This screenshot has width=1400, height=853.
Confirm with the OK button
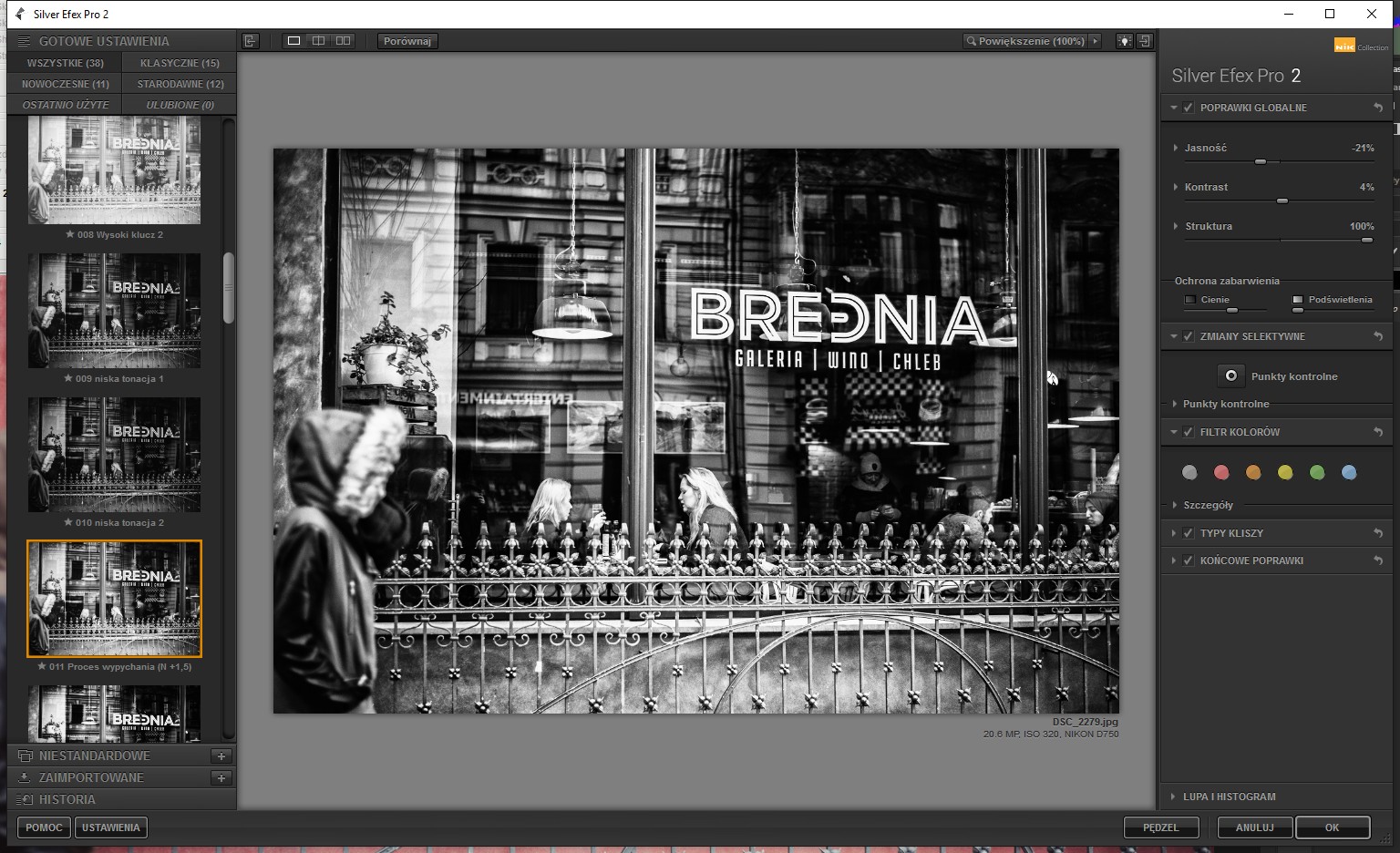click(1333, 827)
